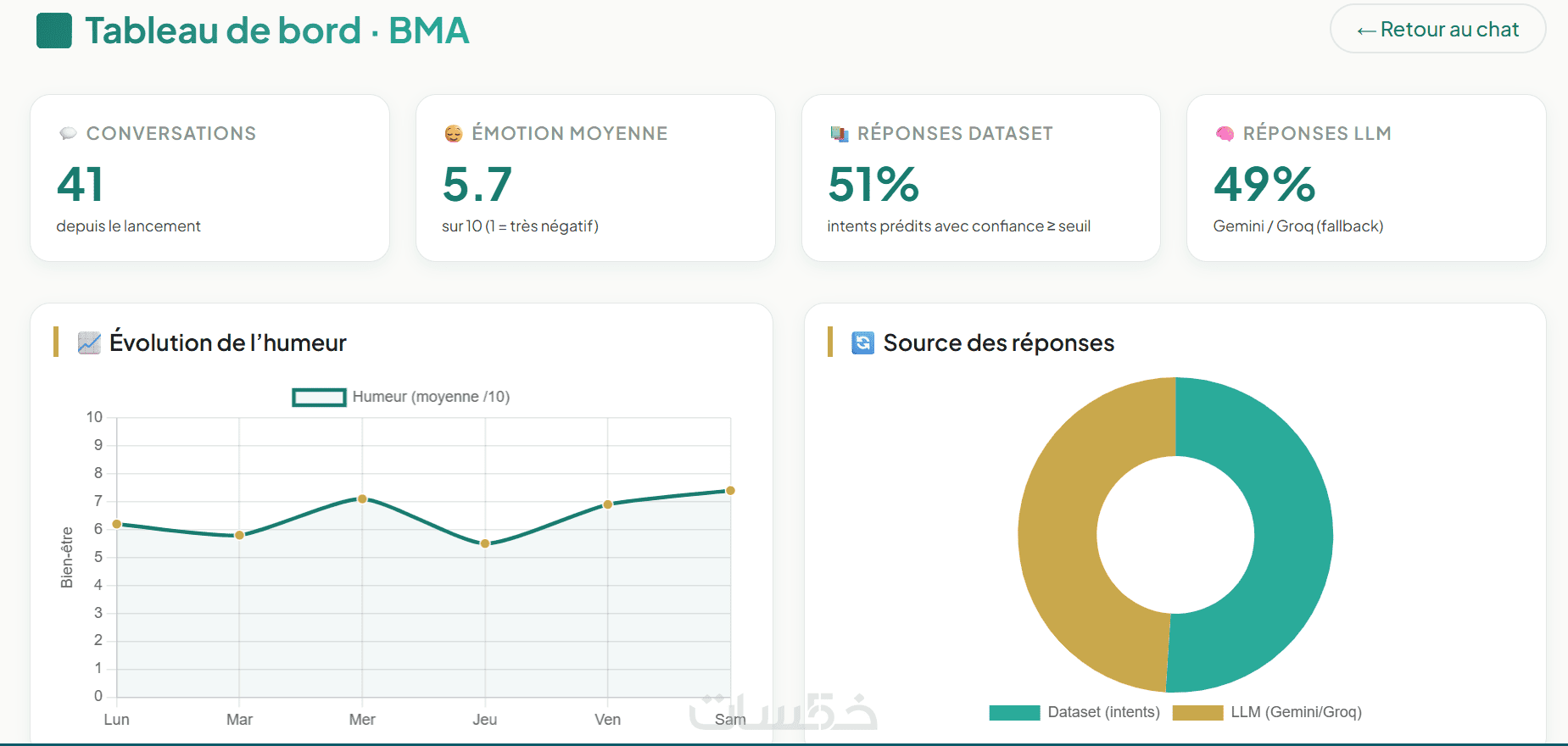The height and width of the screenshot is (746, 1568).
Task: Click the gold LLM segment of the donut
Action: (x=1057, y=534)
